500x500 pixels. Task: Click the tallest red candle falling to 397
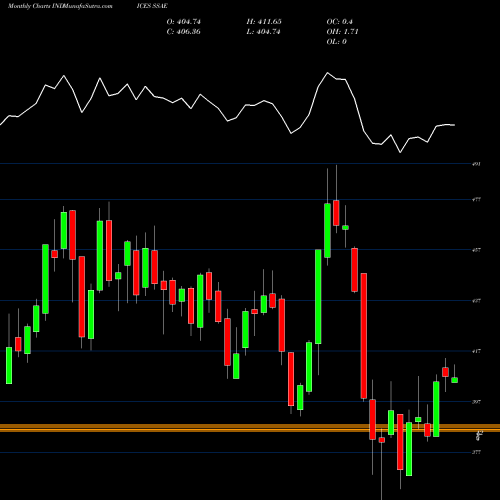pos(364,336)
